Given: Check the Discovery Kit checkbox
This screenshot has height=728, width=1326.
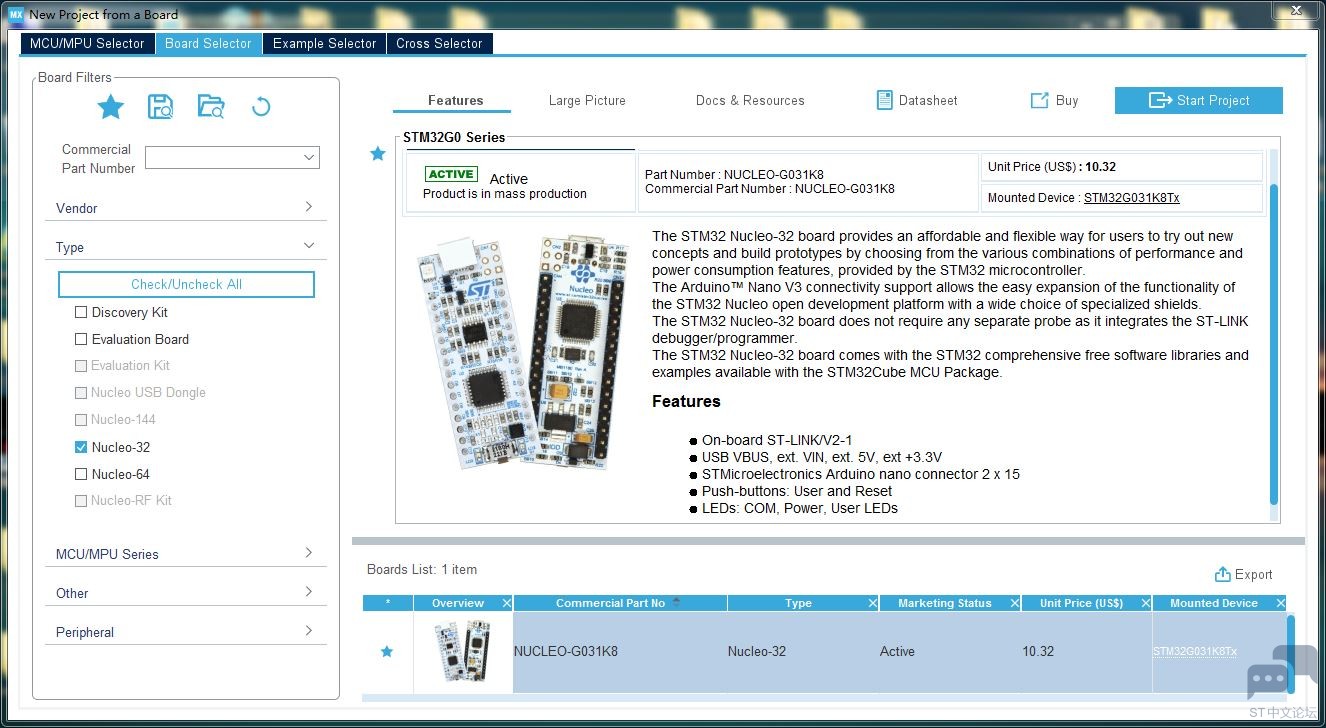Looking at the screenshot, I should click(81, 312).
